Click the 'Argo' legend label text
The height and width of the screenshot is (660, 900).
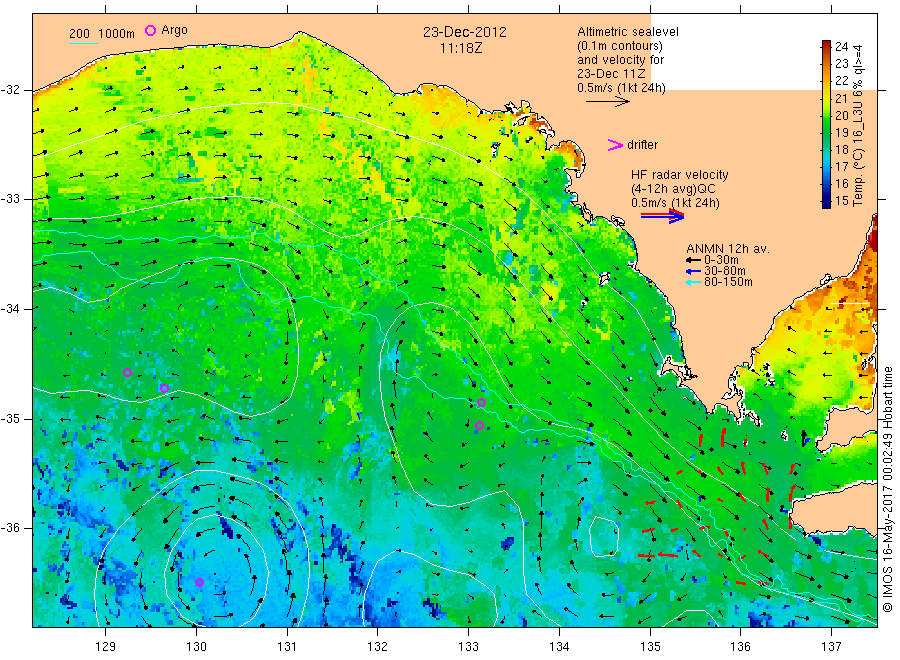(x=174, y=30)
